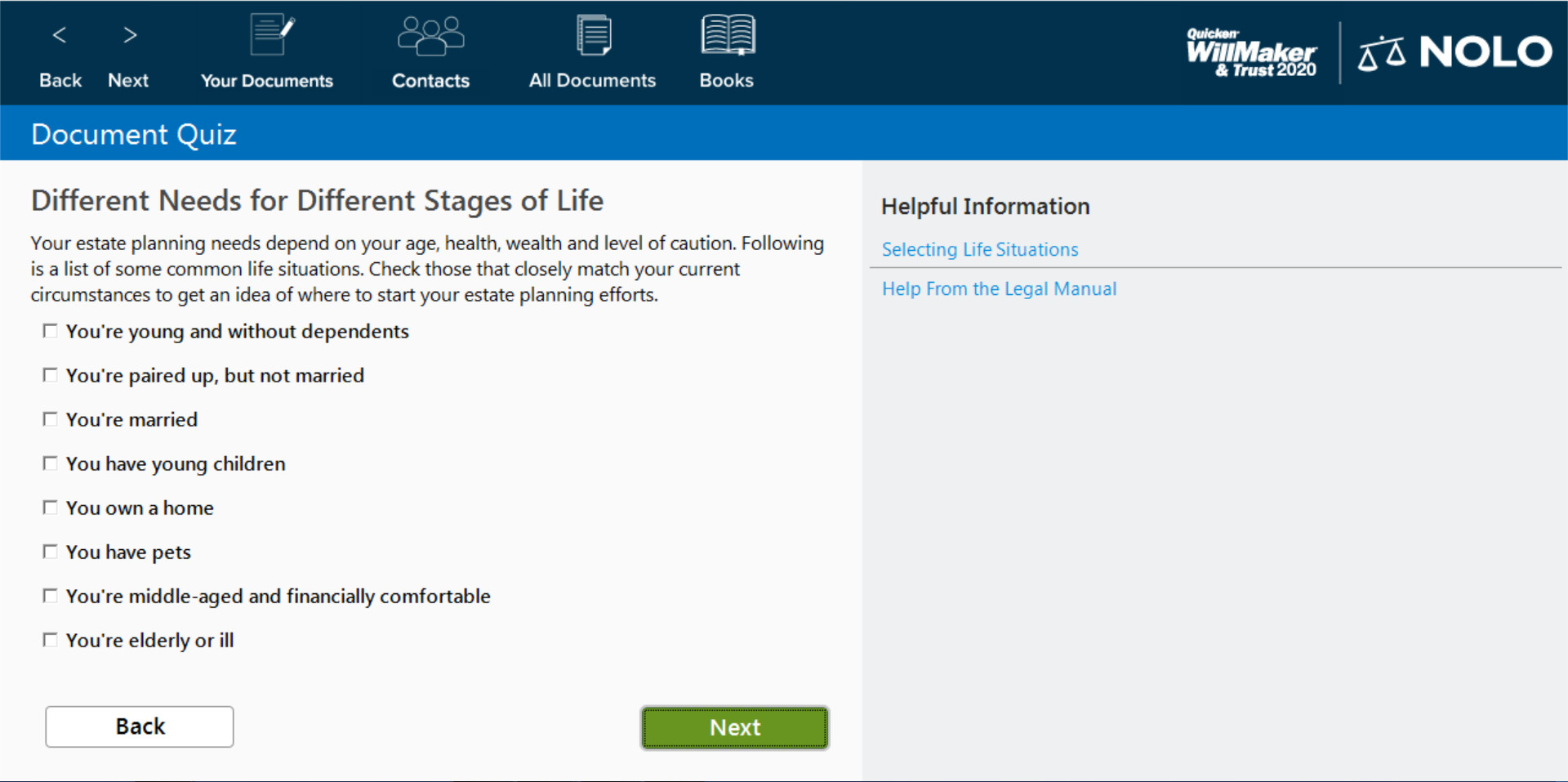Viewport: 1568px width, 782px height.
Task: Open All Documents via the stacked documents icon
Action: pyautogui.click(x=592, y=34)
